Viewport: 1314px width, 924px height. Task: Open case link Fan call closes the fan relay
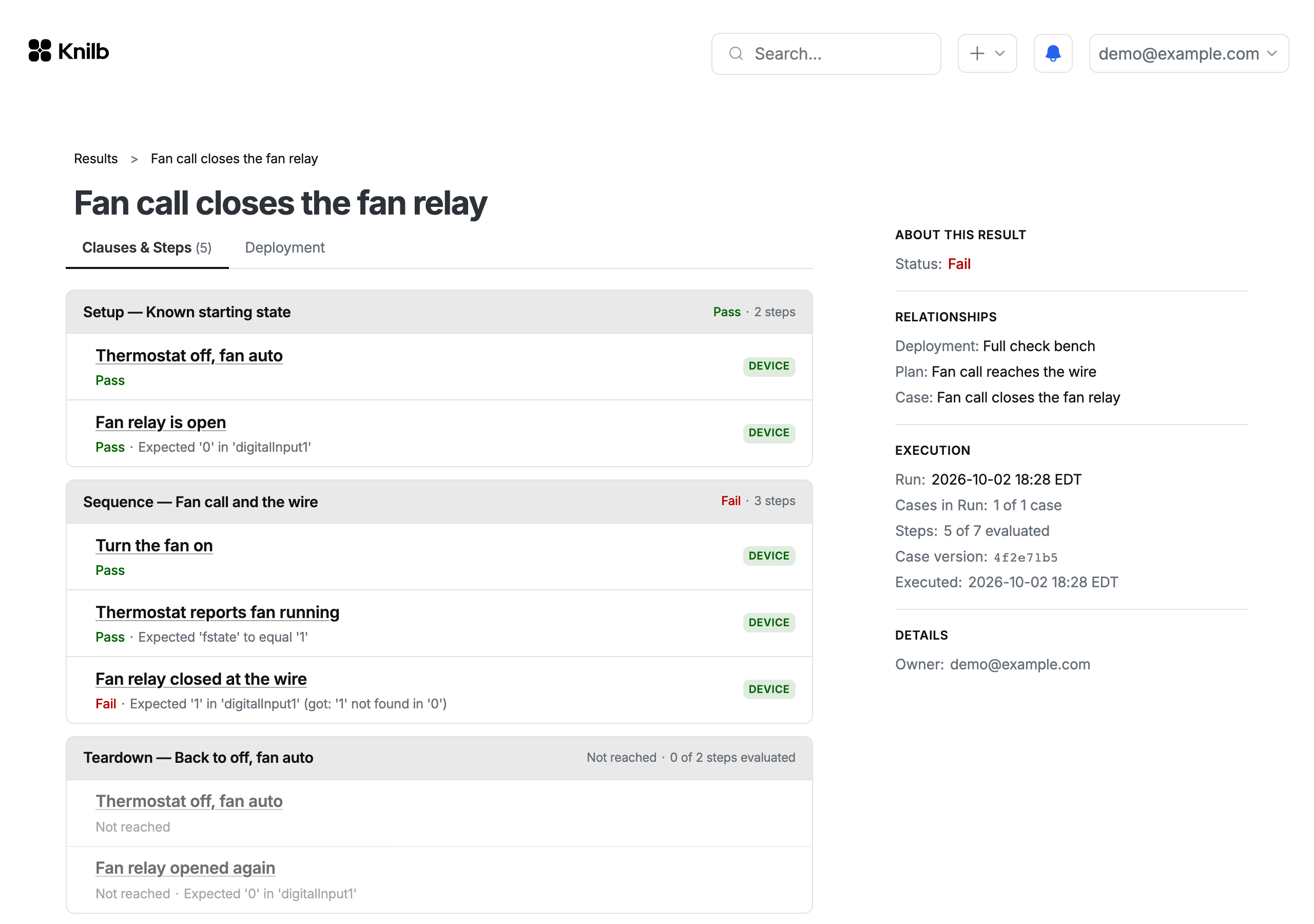click(1028, 397)
